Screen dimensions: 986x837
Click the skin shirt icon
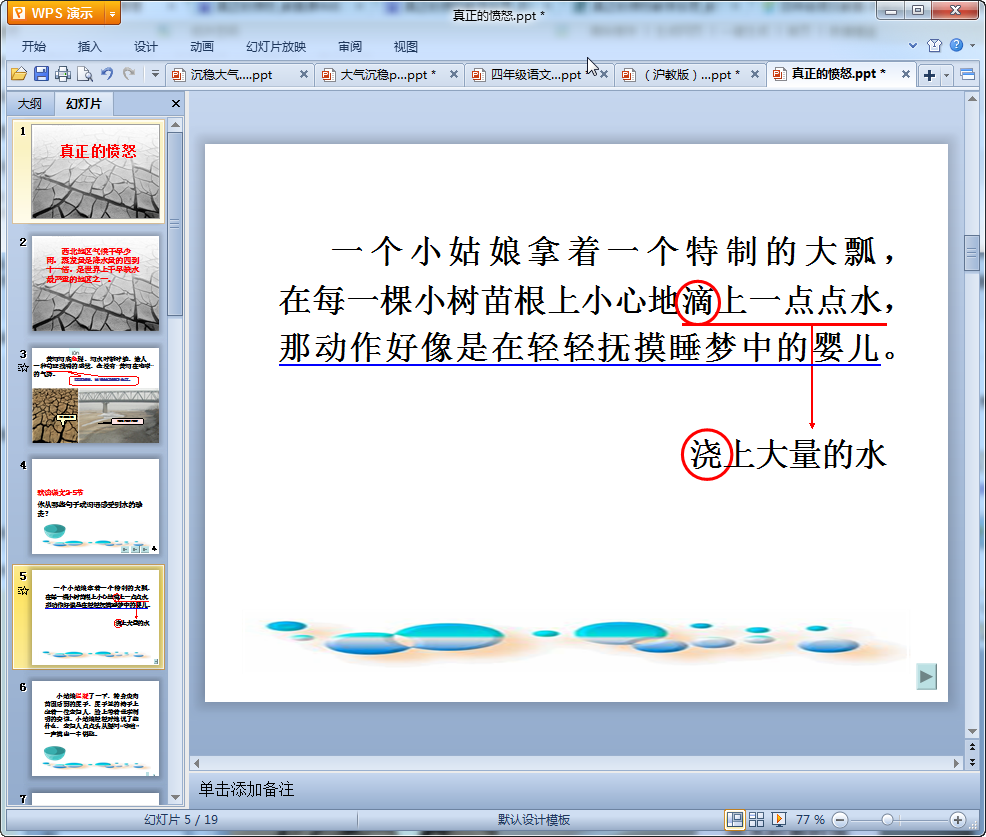pos(934,45)
